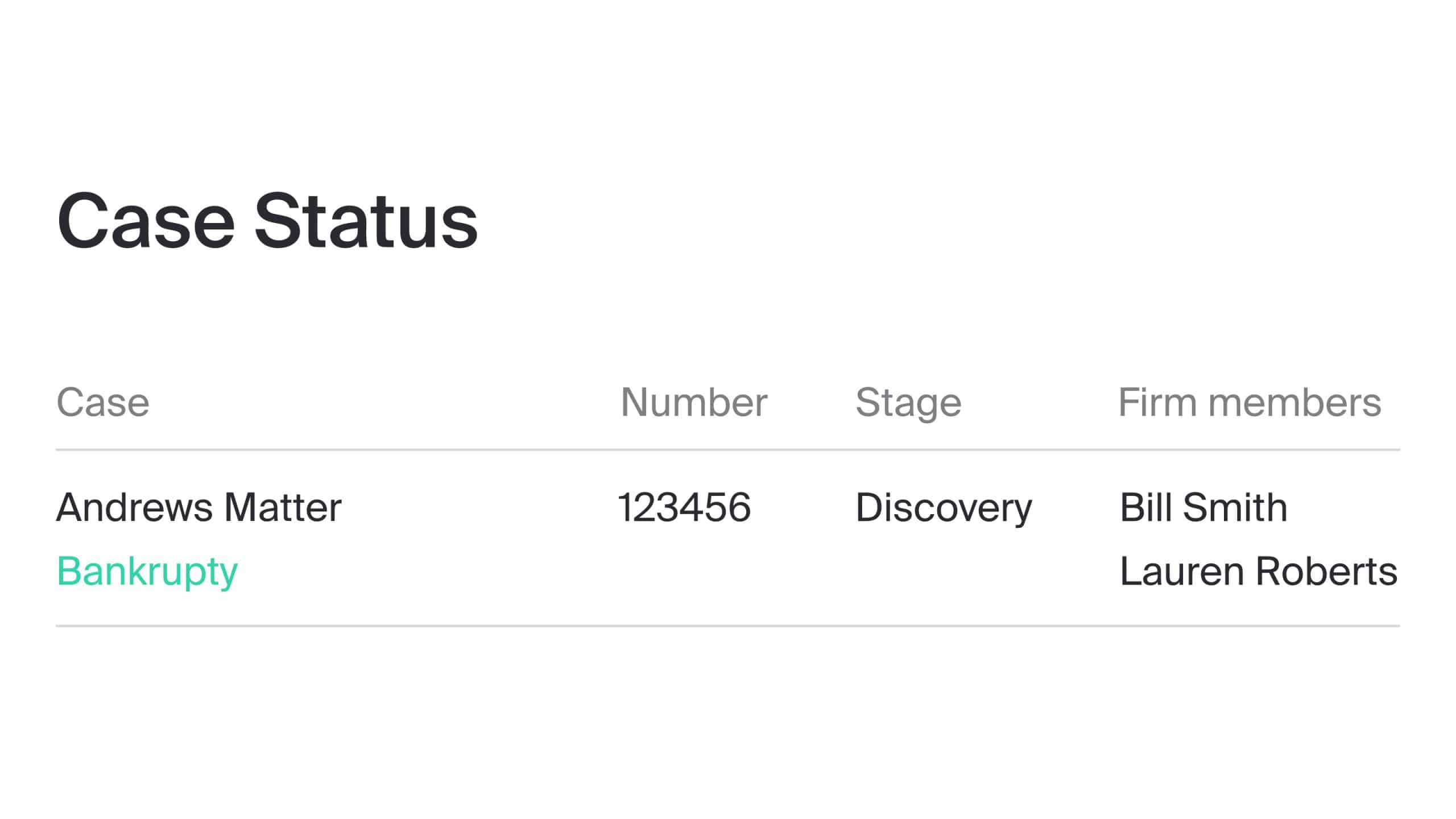This screenshot has height=819, width=1456.
Task: Click the word Case in the page heading
Action: 146,221
